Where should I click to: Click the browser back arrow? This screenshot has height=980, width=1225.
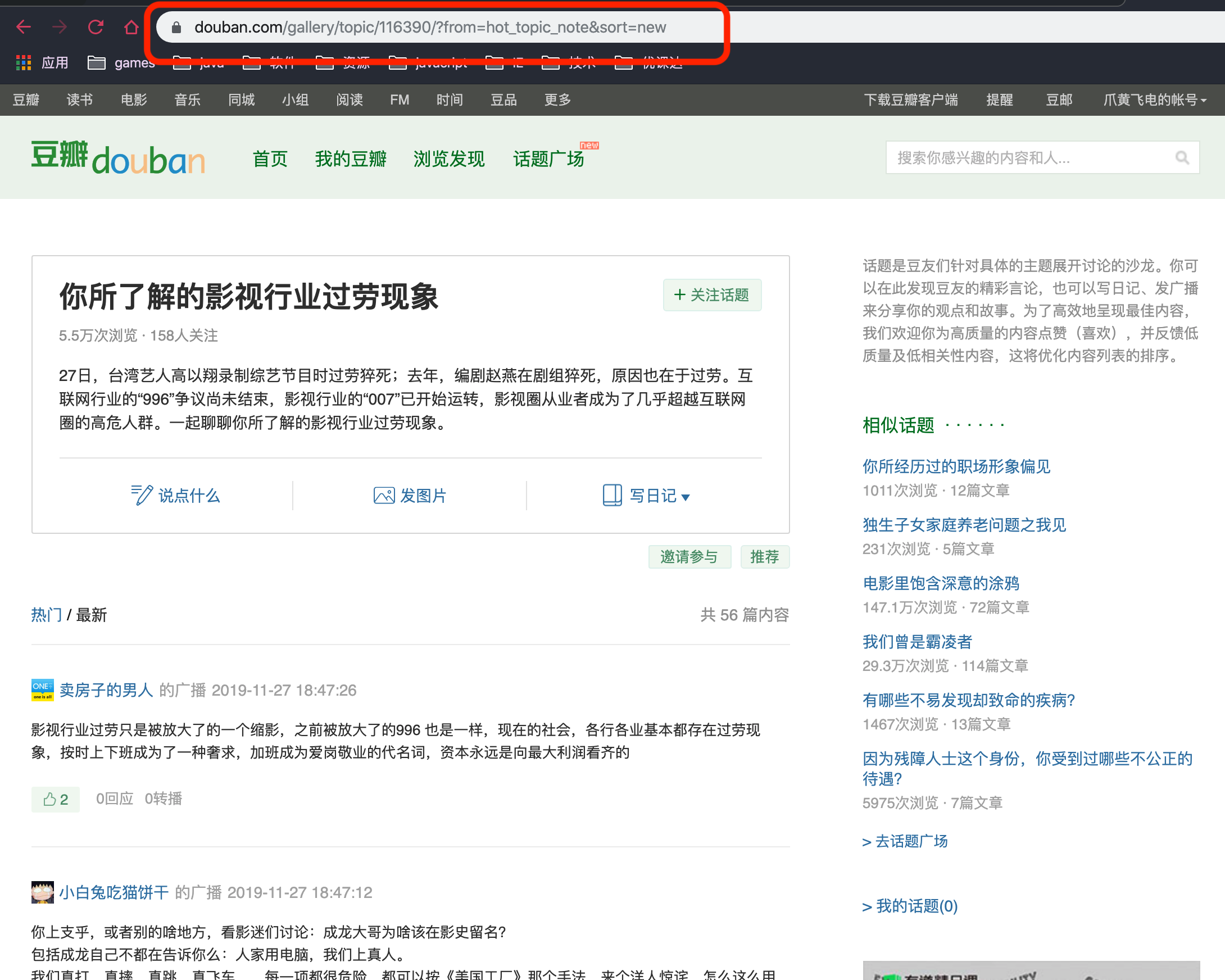(x=23, y=27)
